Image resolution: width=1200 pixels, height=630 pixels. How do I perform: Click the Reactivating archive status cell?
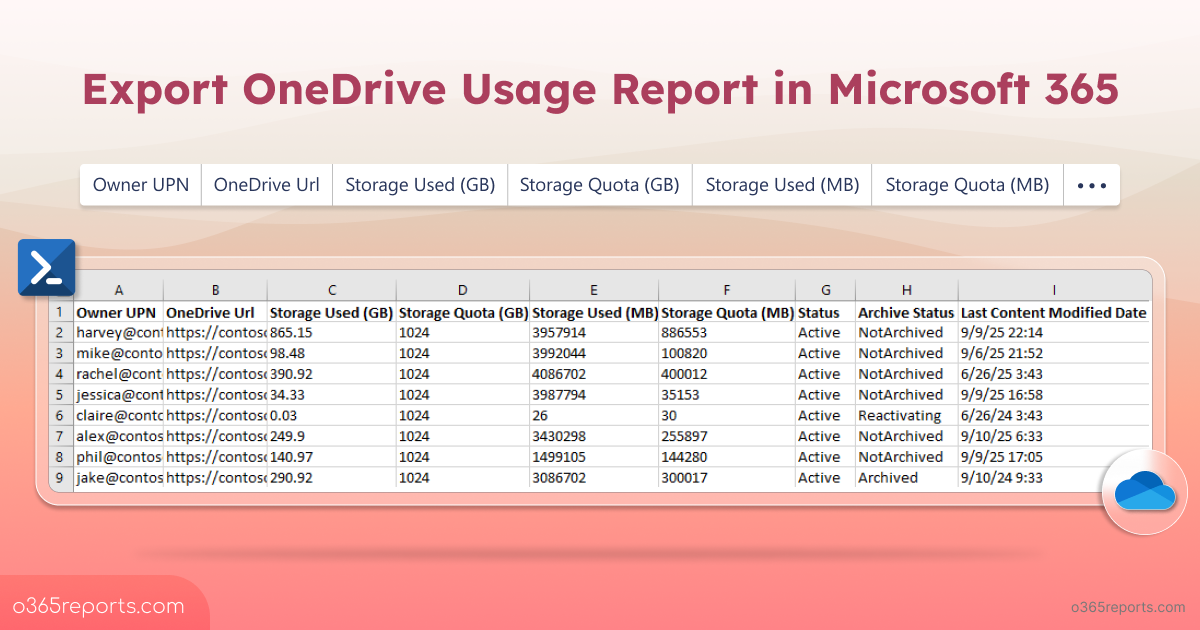[x=900, y=415]
